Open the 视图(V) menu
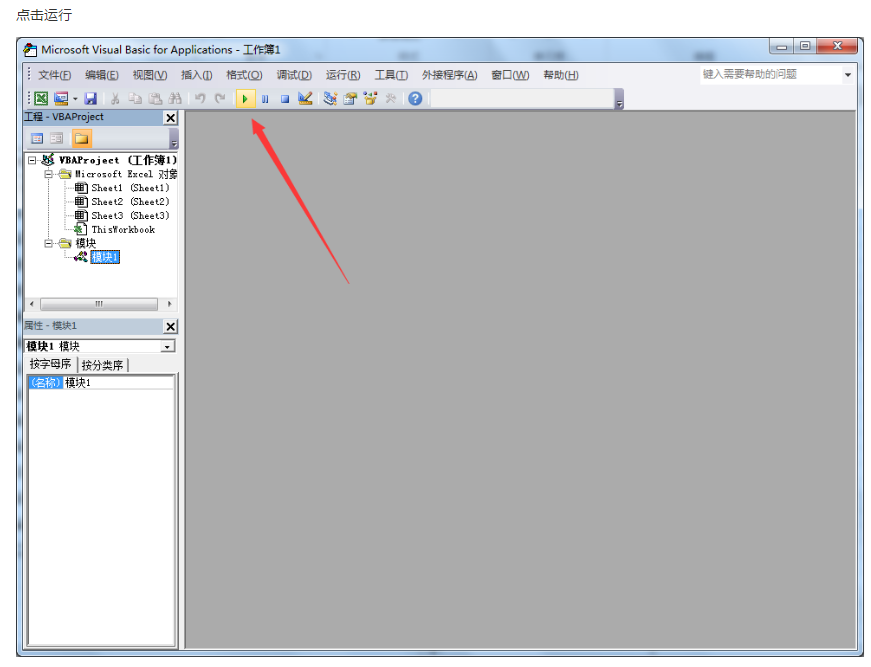This screenshot has width=871, height=667. tap(150, 75)
